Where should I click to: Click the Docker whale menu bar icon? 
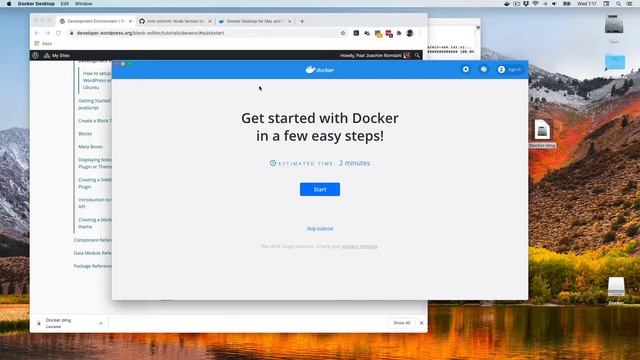point(507,4)
